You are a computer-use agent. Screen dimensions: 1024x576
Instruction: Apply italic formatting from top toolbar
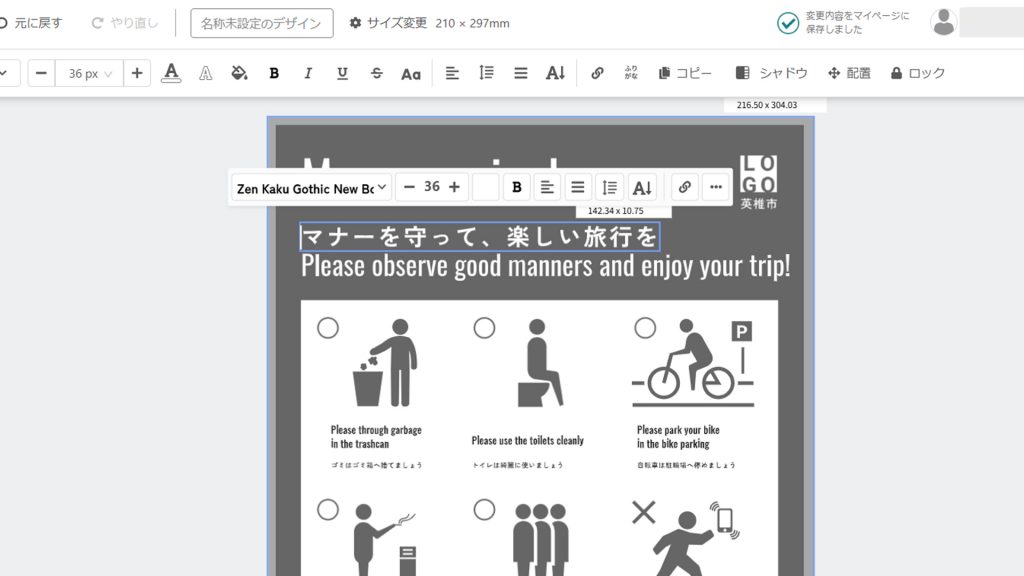(308, 73)
